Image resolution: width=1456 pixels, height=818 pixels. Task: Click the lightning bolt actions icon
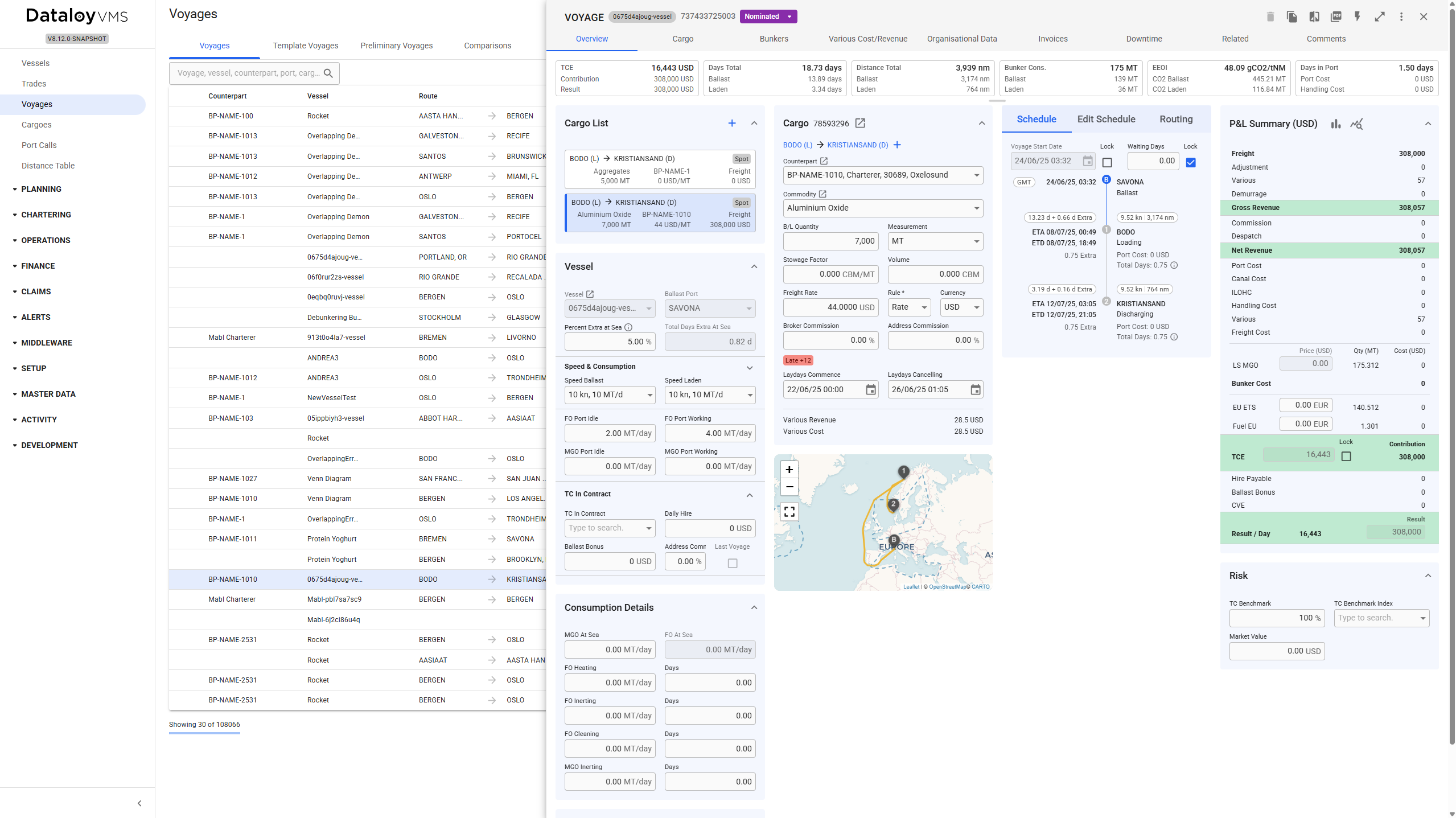click(1358, 17)
